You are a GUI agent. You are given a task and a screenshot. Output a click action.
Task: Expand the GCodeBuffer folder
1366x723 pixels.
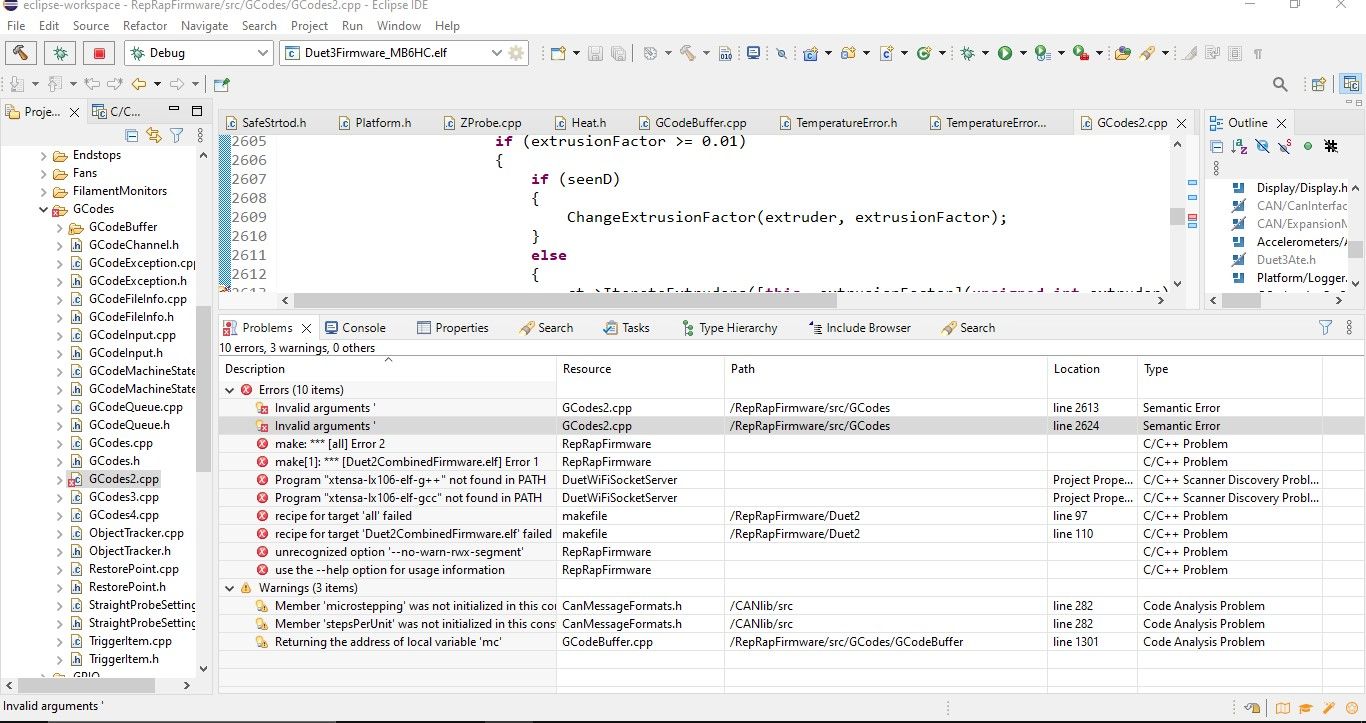pyautogui.click(x=59, y=227)
